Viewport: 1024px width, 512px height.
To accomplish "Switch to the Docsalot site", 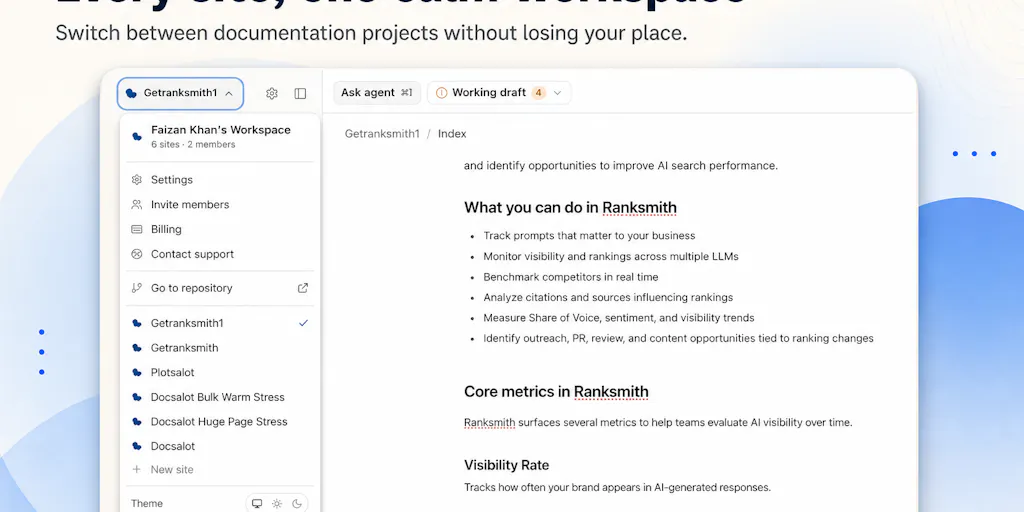I will click(220, 446).
